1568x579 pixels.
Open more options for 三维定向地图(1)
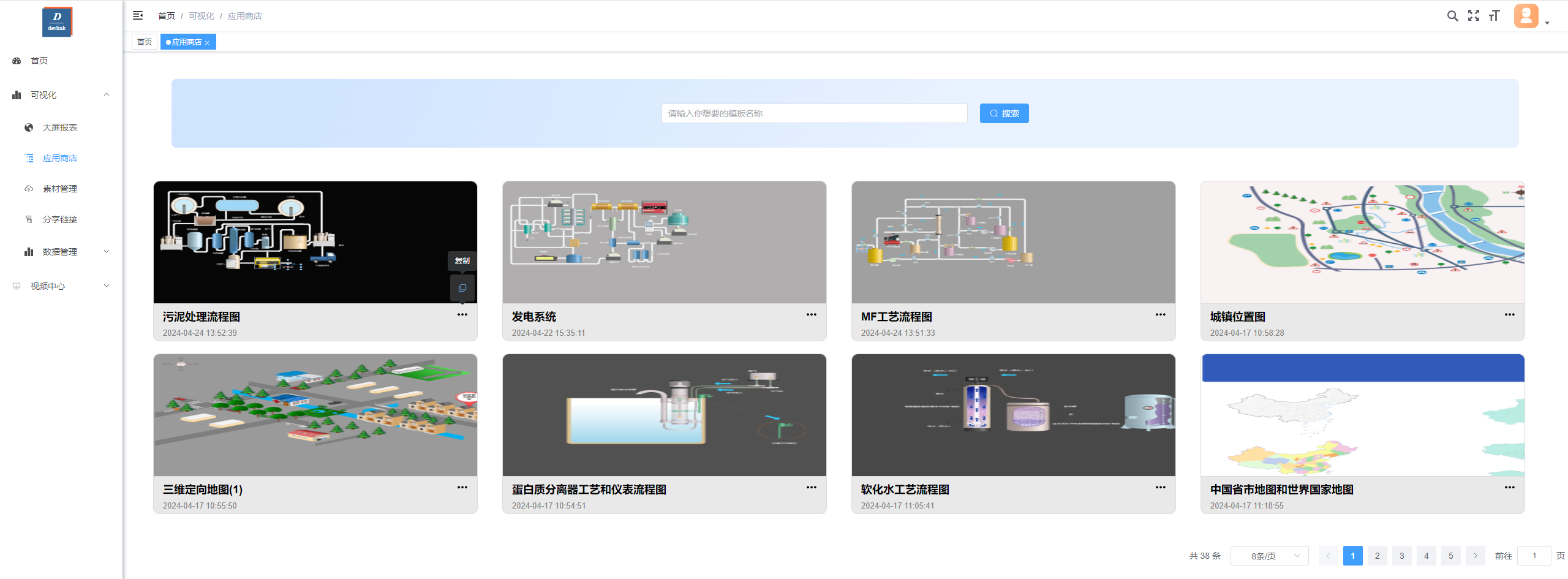click(462, 487)
